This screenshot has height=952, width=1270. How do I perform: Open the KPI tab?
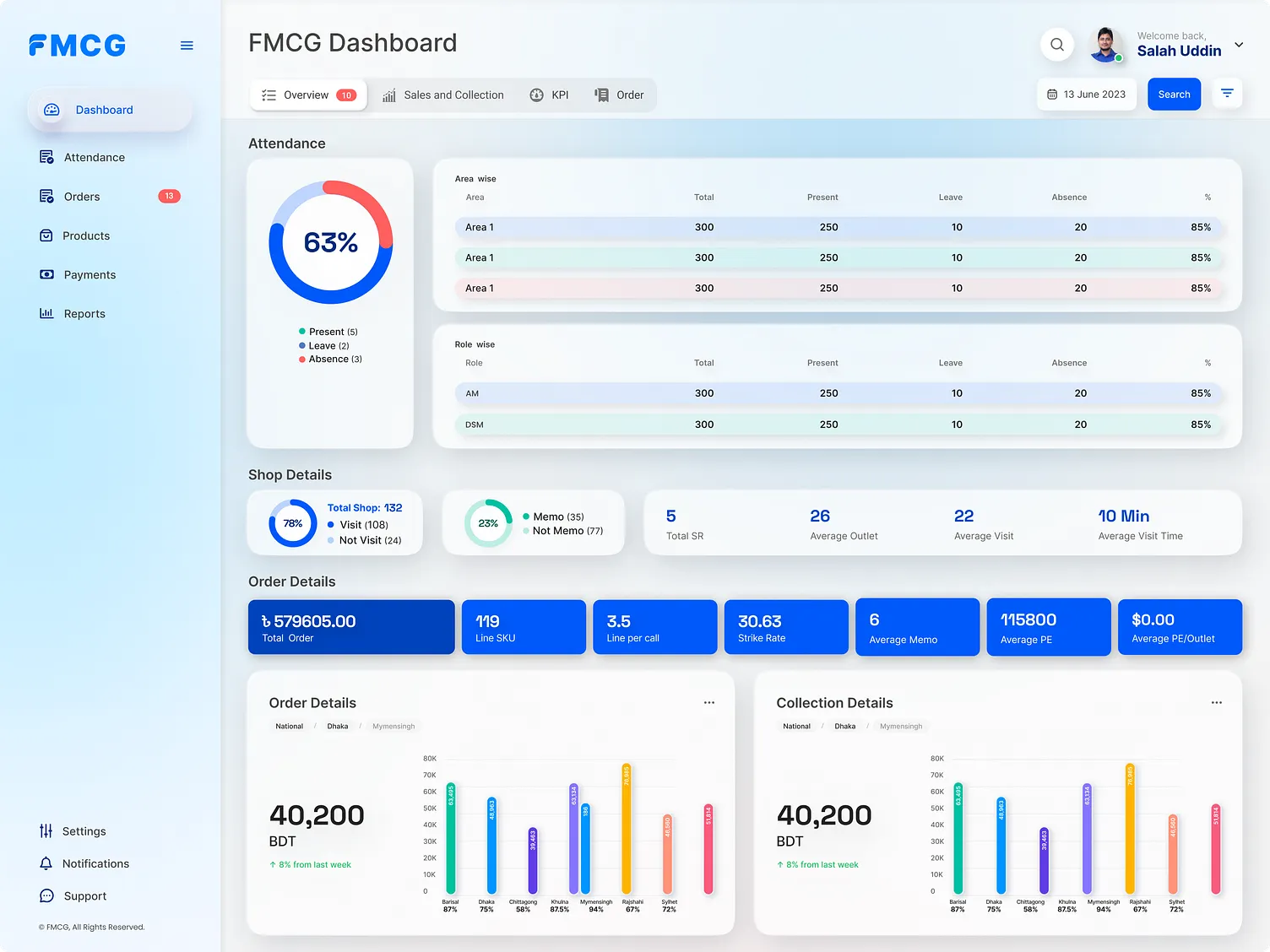coord(550,95)
